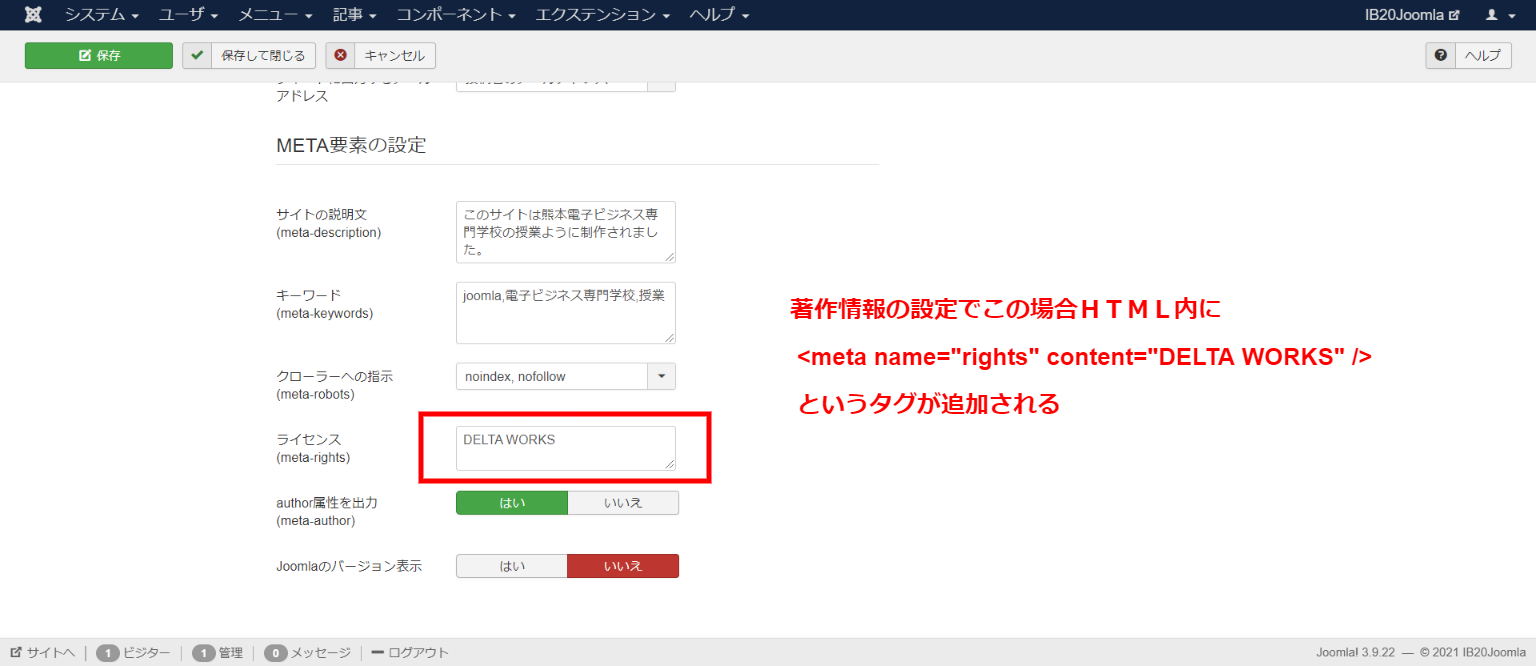Open the user account icon menu

tap(1497, 15)
